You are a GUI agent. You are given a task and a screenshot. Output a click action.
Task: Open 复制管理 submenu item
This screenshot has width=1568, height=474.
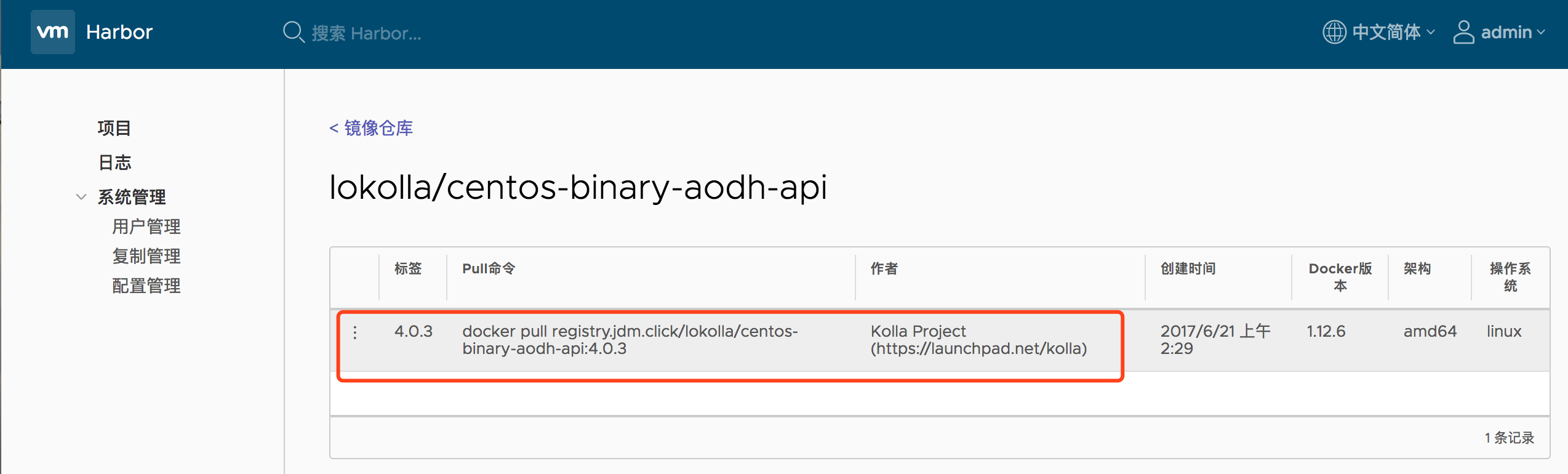146,256
